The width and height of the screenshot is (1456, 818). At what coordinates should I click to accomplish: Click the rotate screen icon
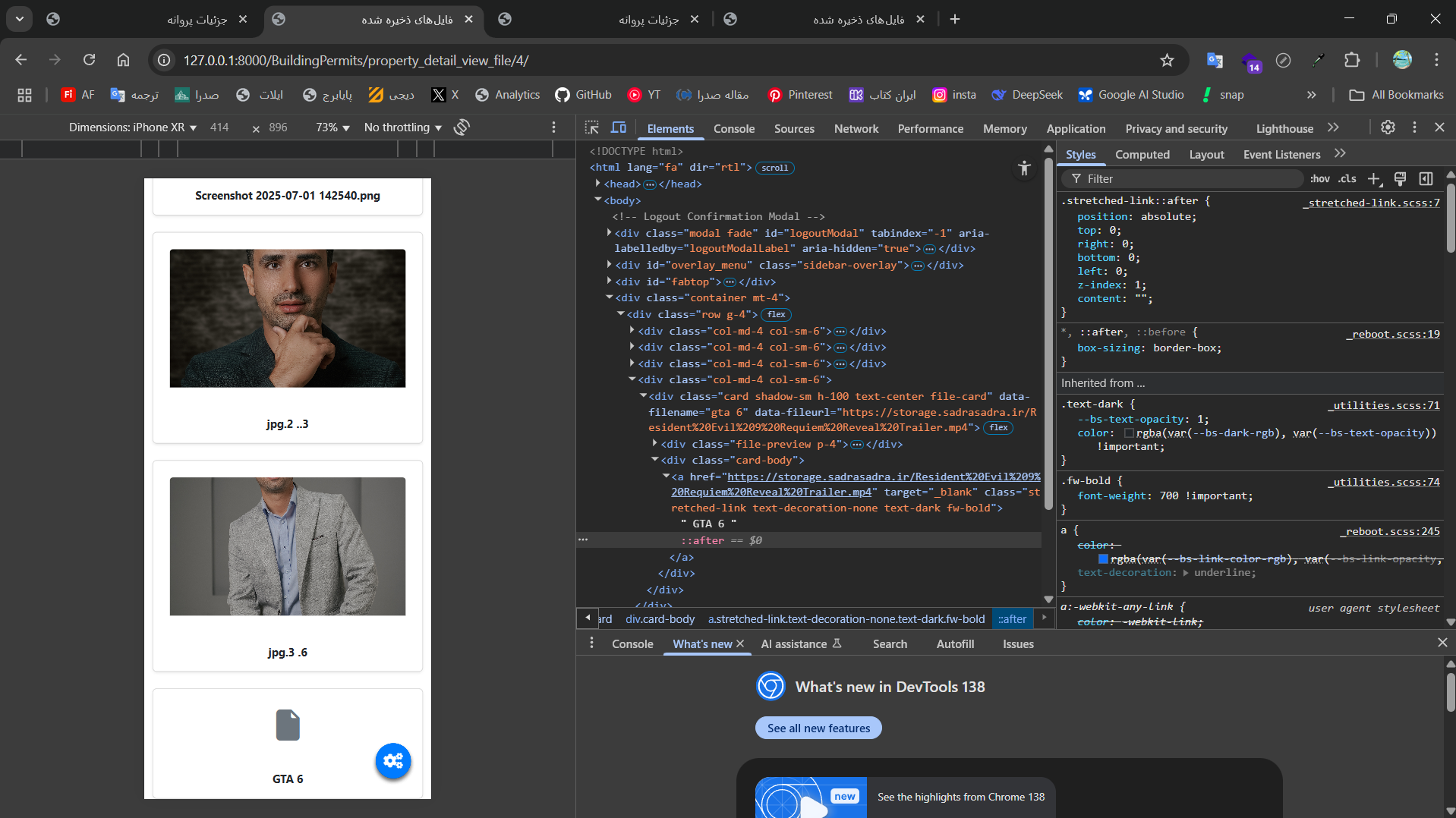[x=462, y=127]
